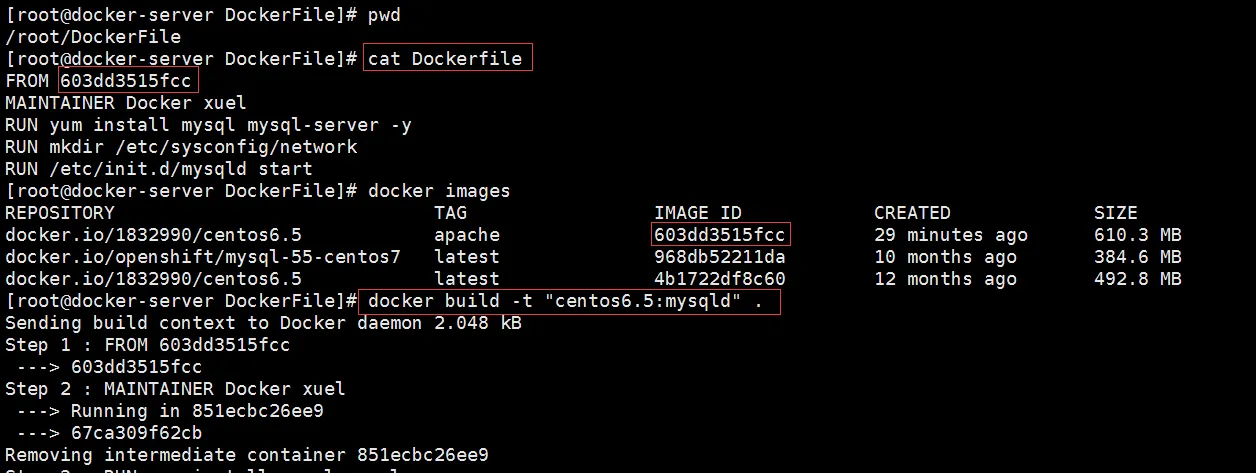This screenshot has height=473, width=1256.
Task: Click the "RUN /etc/init.d/mysqld start" line
Action: coord(159,169)
